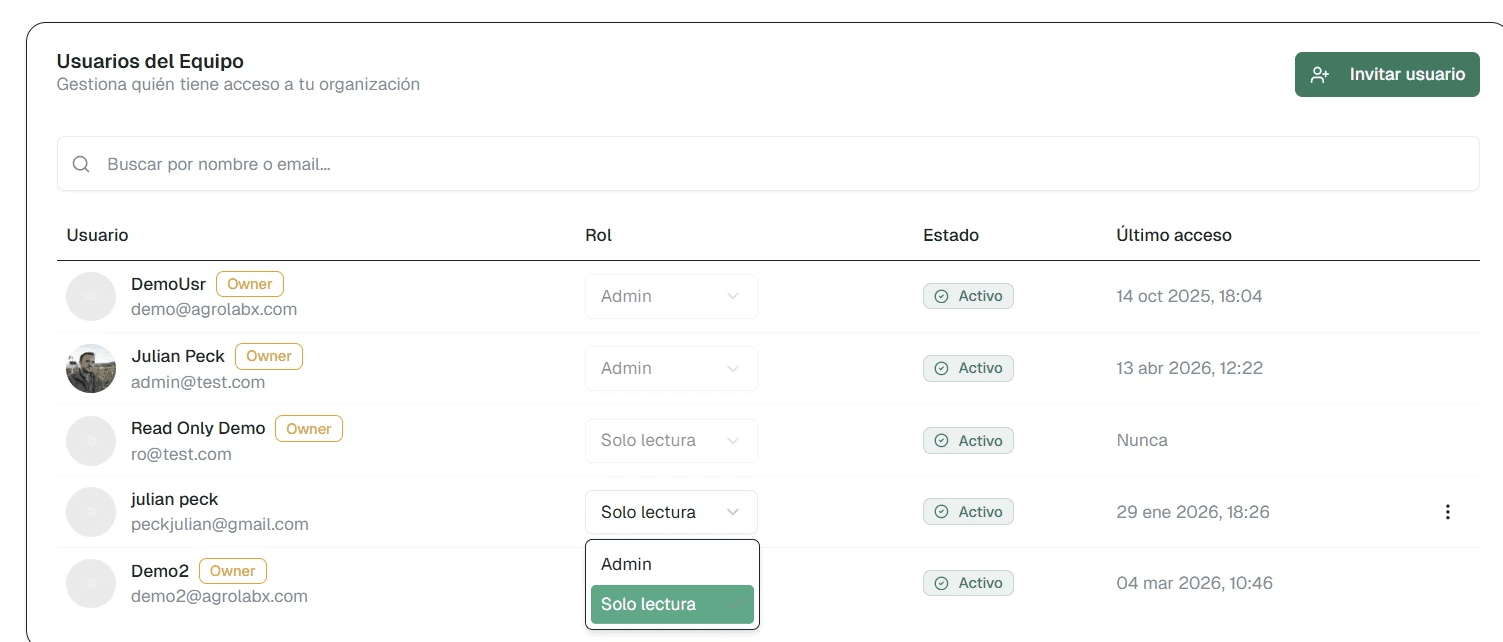Click the Demo2 user avatar
This screenshot has height=642, width=1503.
91,584
